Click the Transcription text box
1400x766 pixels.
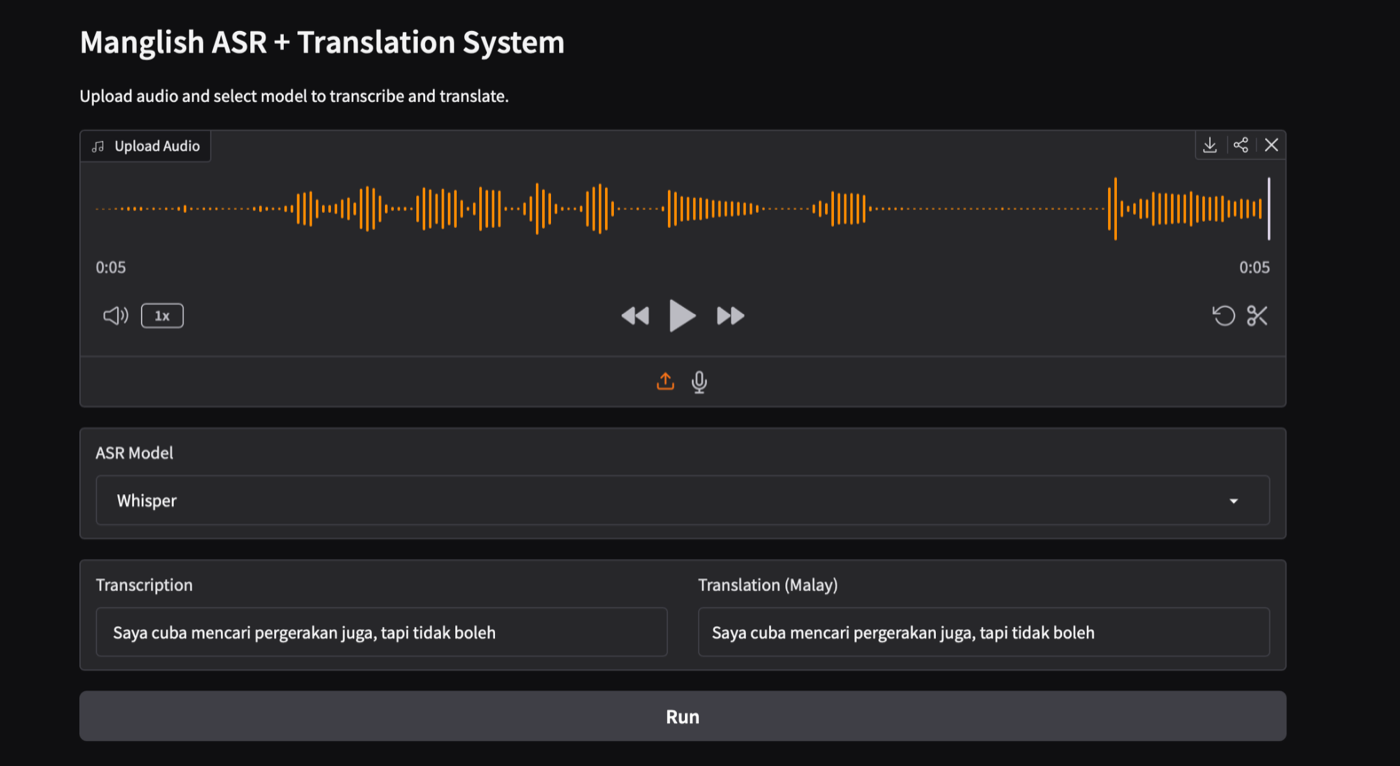point(382,632)
